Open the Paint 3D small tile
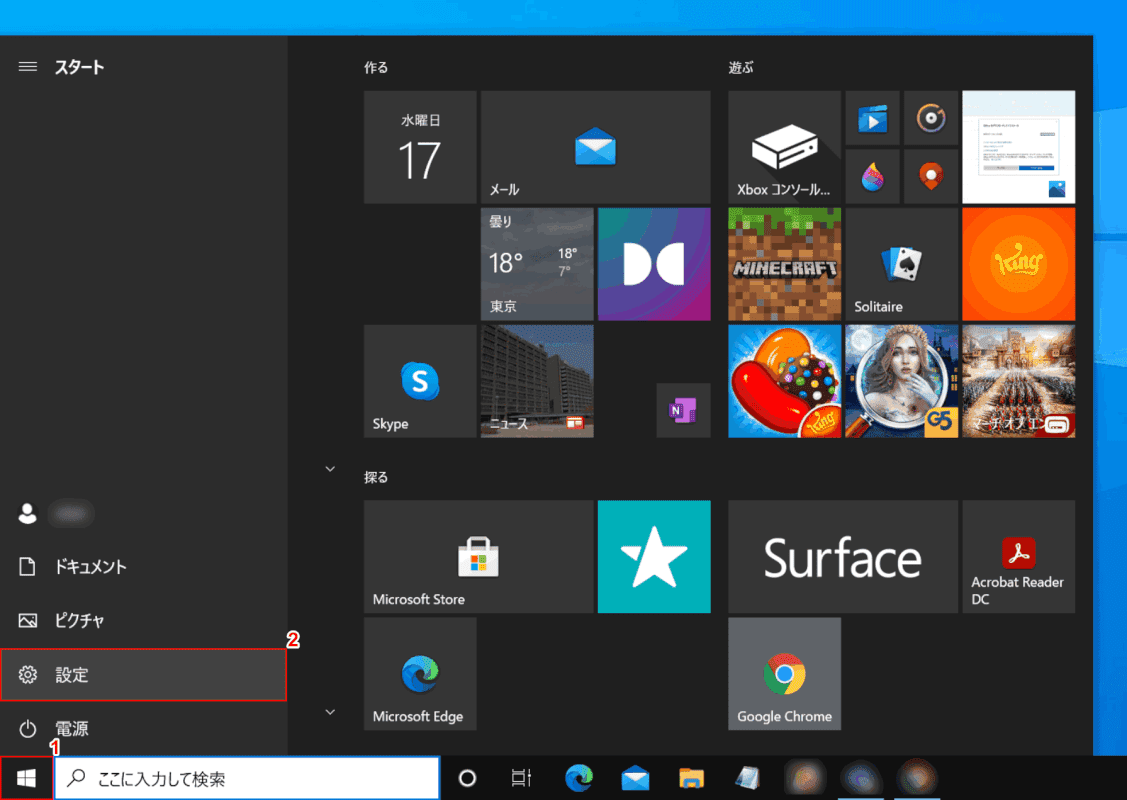This screenshot has width=1127, height=800. coord(873,176)
